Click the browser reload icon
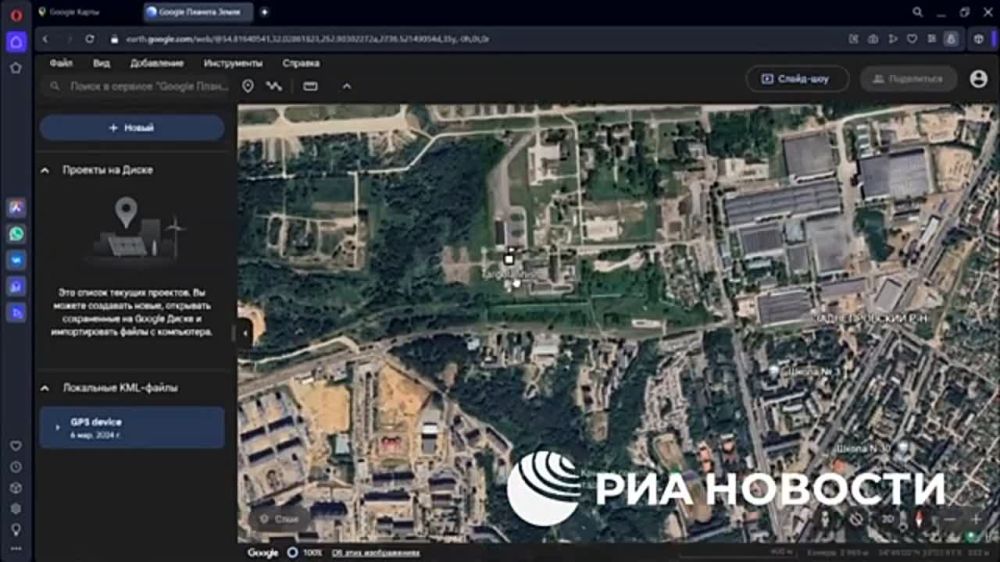Viewport: 1000px width, 562px height. pyautogui.click(x=90, y=39)
